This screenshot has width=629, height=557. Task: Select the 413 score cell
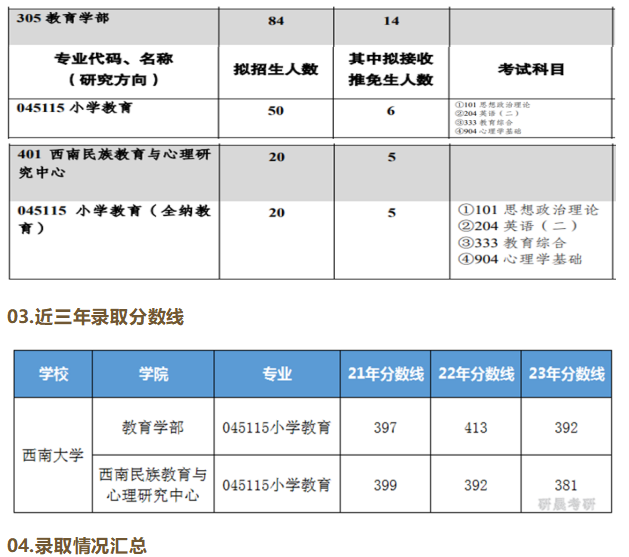[476, 427]
